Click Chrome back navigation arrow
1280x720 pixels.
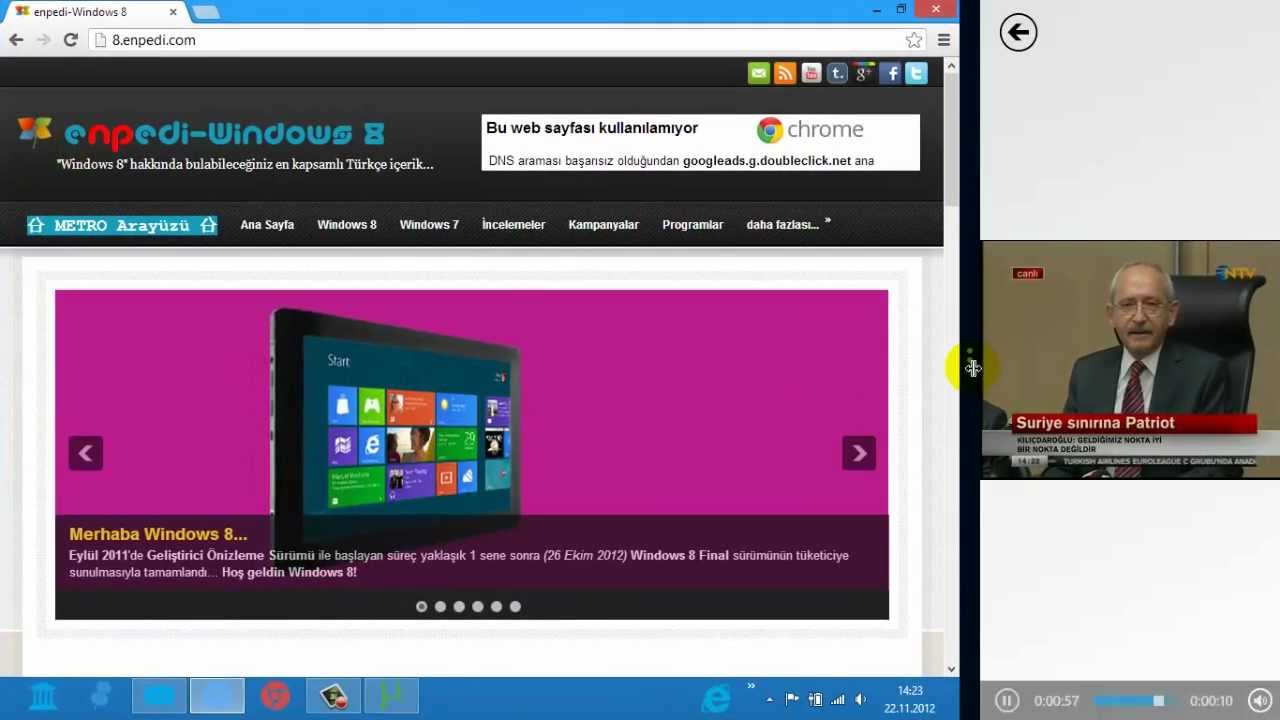point(16,40)
